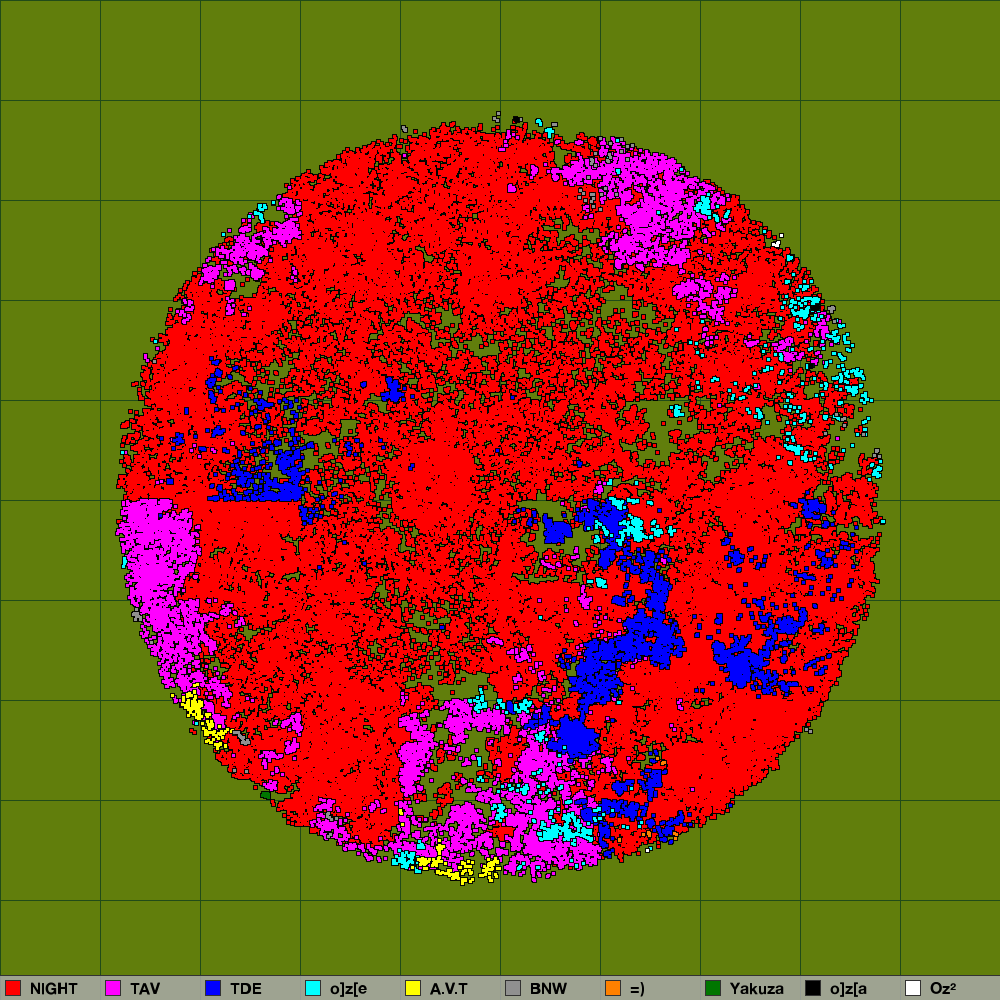
Task: Click the gray BNW legend swatch
Action: [x=513, y=988]
